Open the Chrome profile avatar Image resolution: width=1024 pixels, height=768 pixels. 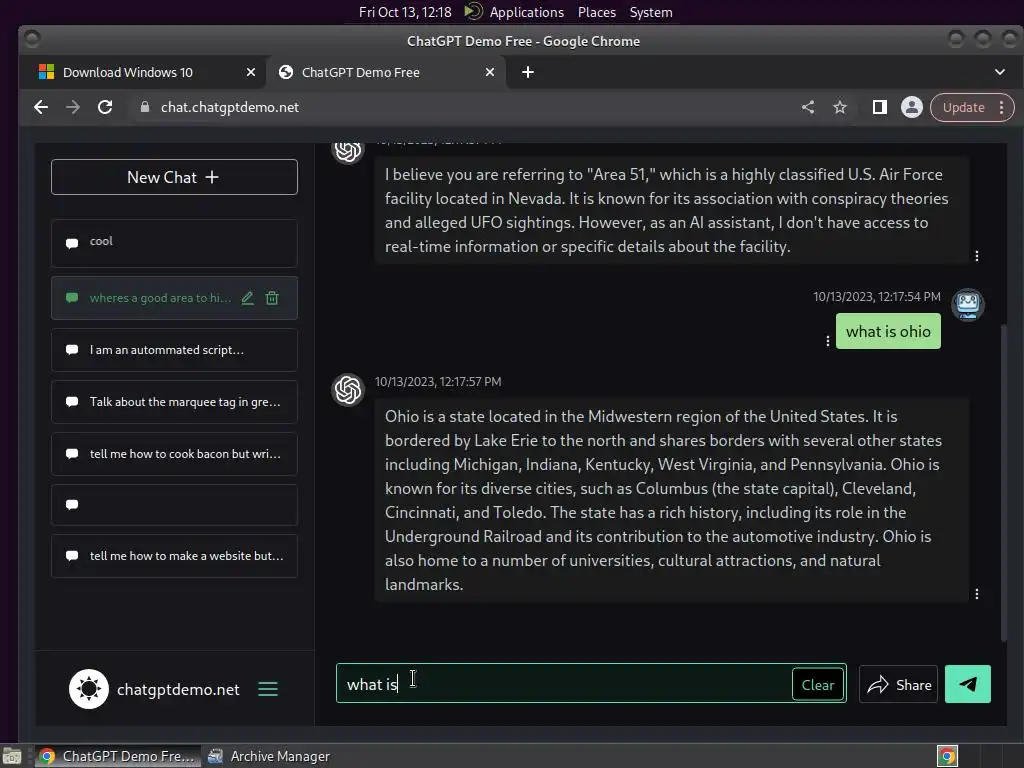[912, 107]
